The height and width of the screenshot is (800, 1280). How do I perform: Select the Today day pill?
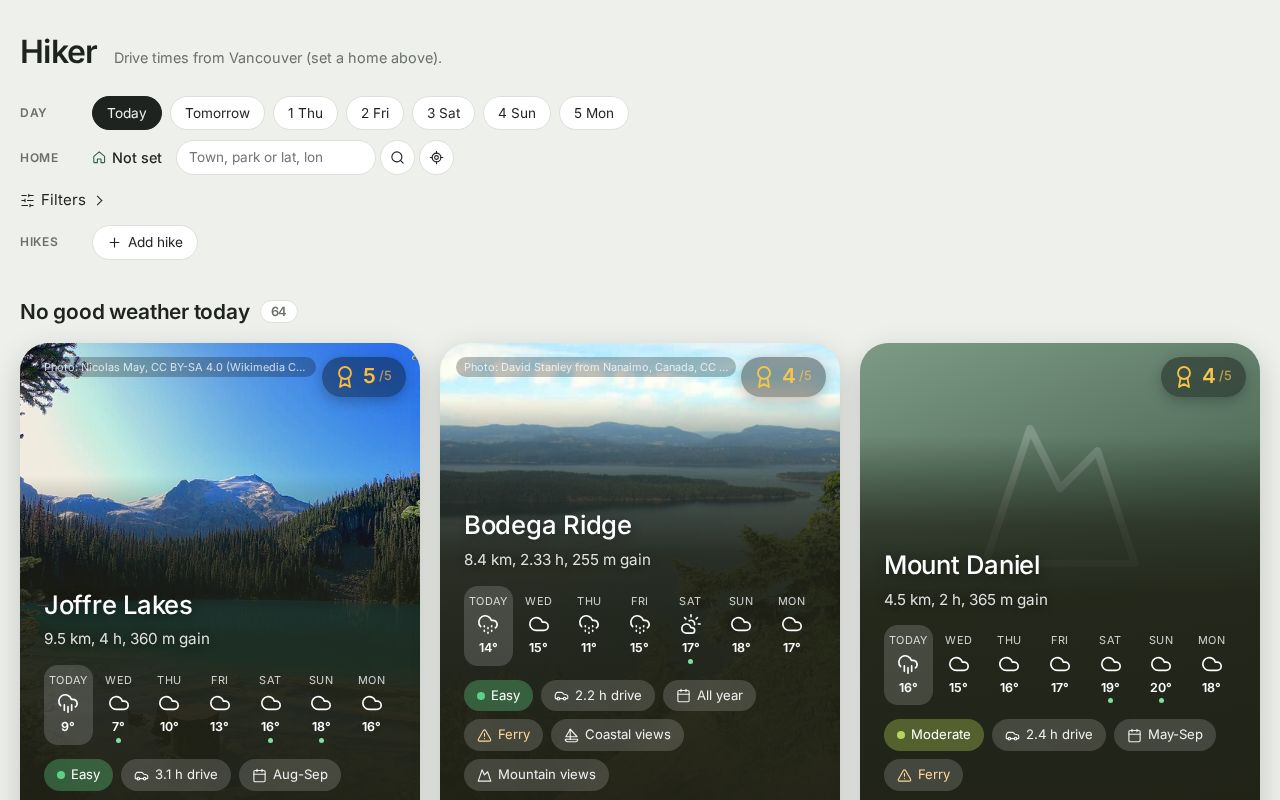click(x=127, y=113)
